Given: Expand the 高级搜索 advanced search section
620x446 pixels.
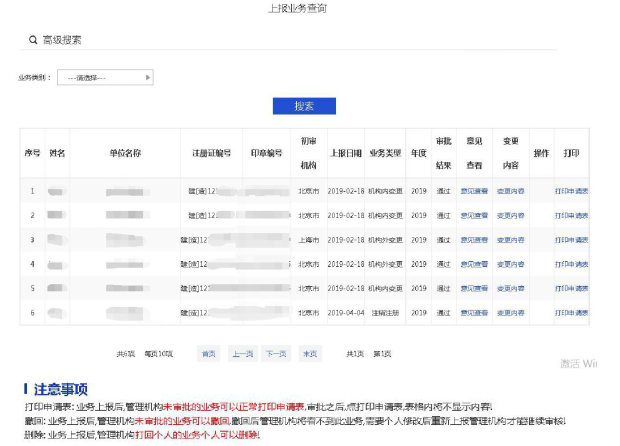Looking at the screenshot, I should 62,40.
